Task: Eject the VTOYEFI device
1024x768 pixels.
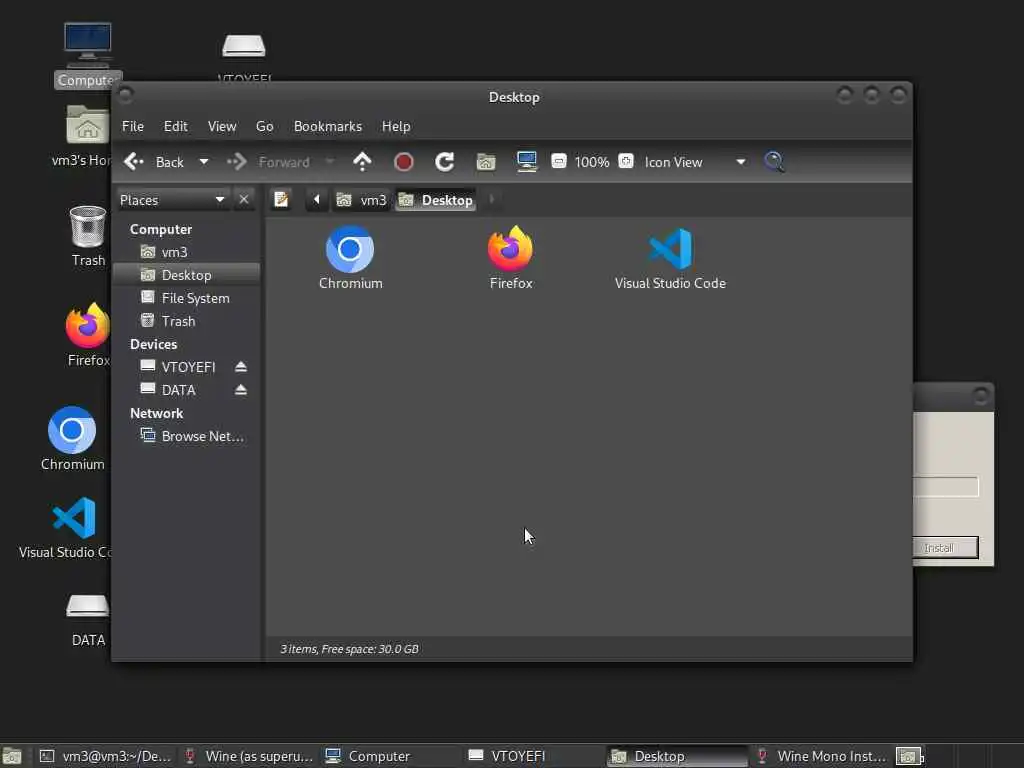Action: point(241,367)
